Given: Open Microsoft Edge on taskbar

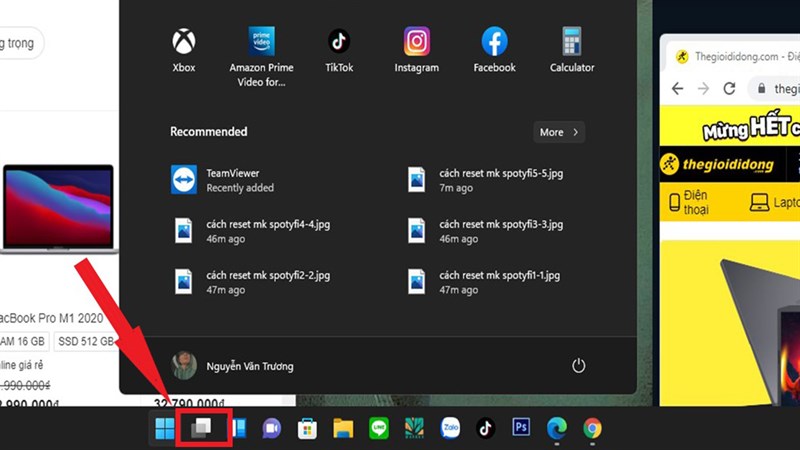Looking at the screenshot, I should [x=556, y=429].
